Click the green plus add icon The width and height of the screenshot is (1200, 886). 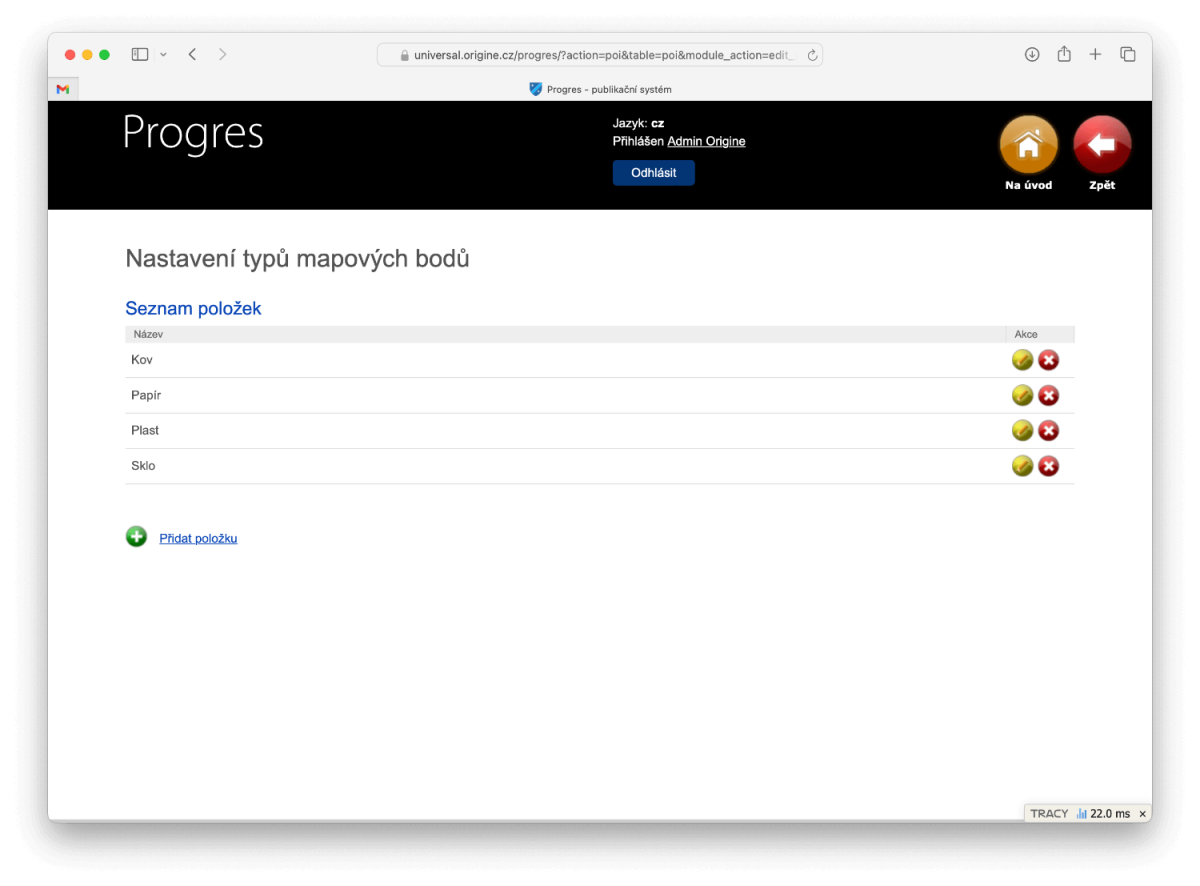point(136,537)
